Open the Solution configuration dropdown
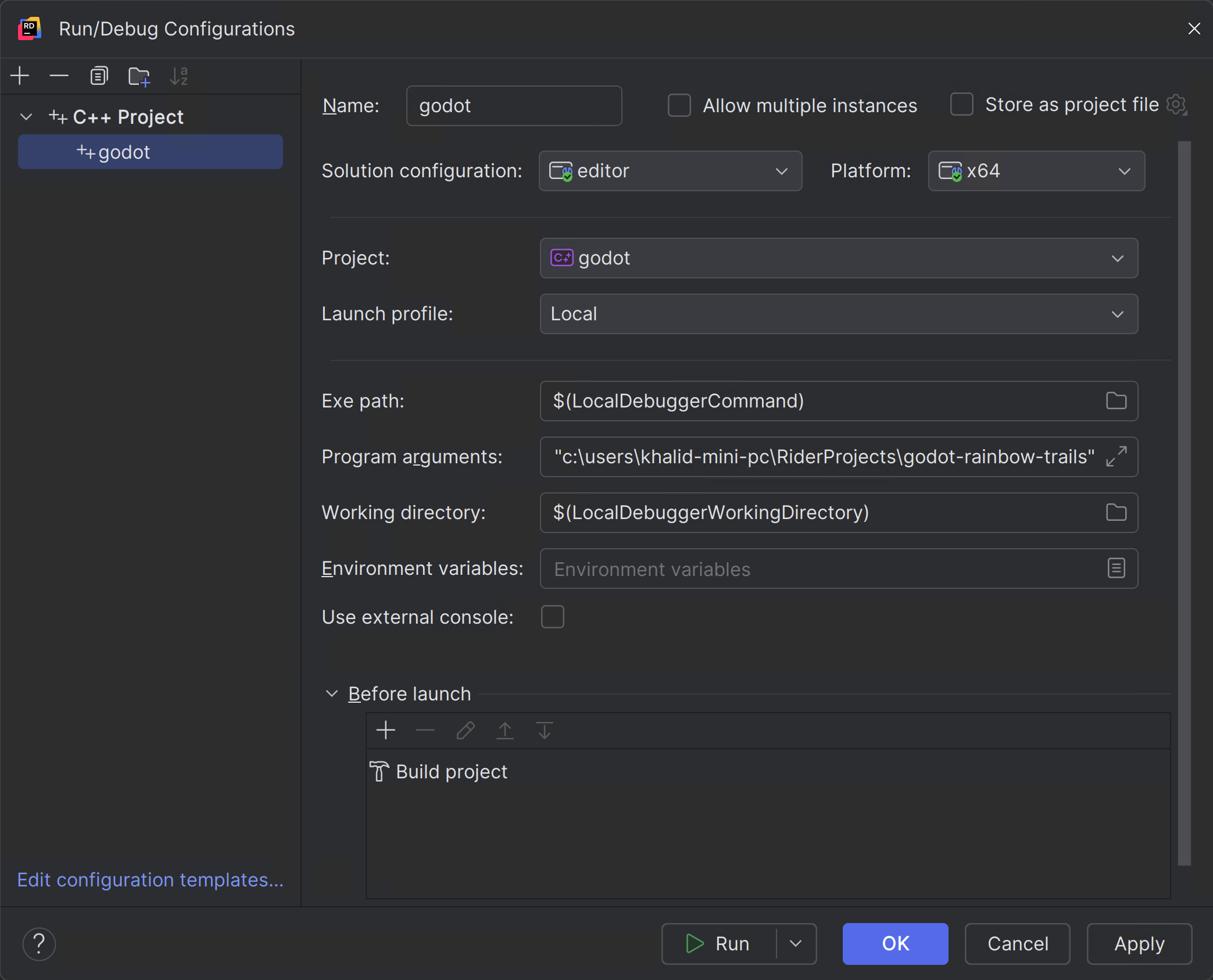The image size is (1213, 980). tap(781, 171)
